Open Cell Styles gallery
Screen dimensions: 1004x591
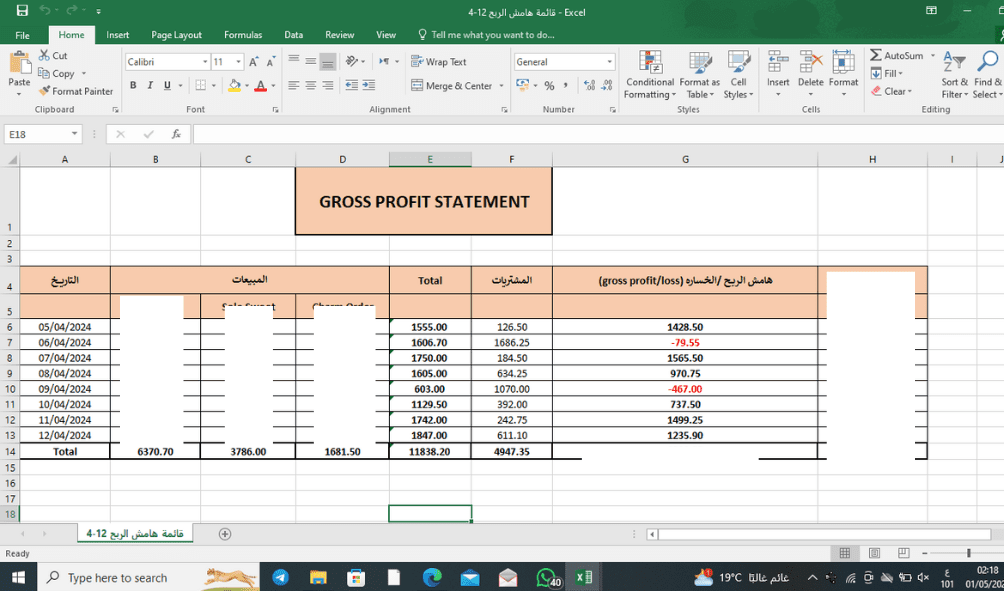pos(738,75)
